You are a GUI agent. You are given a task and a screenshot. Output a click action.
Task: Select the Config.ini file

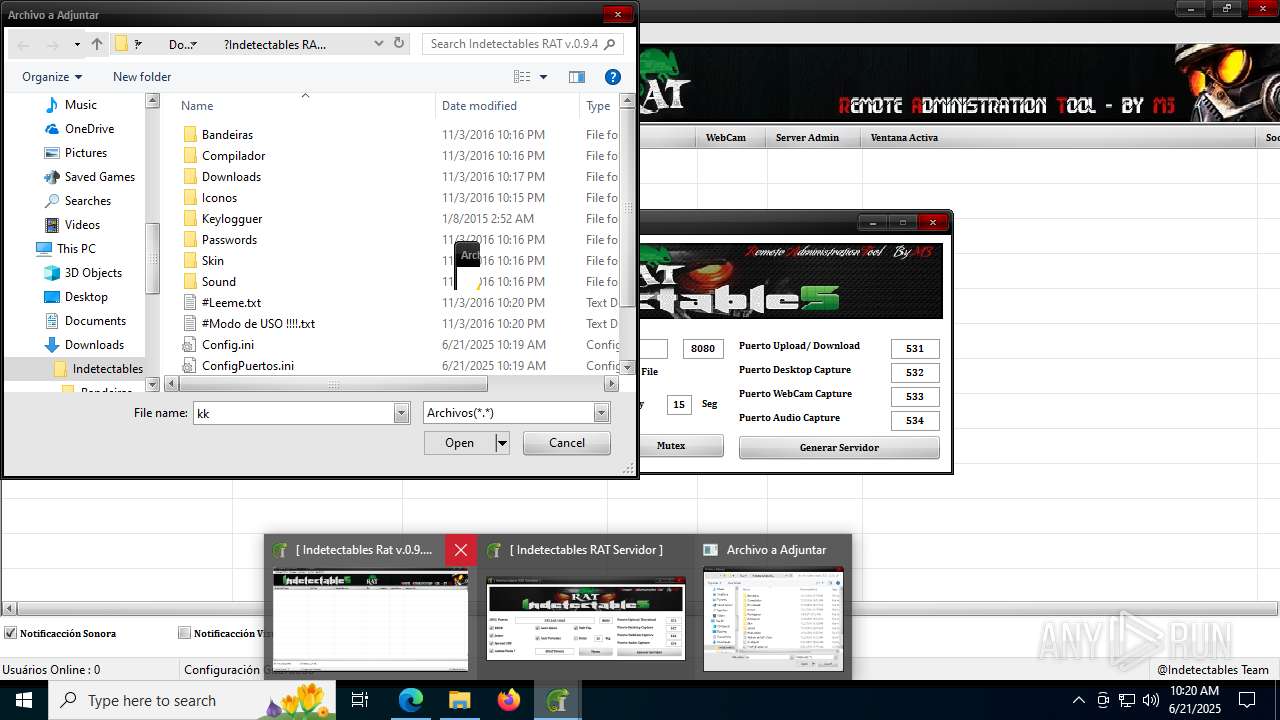(x=228, y=344)
